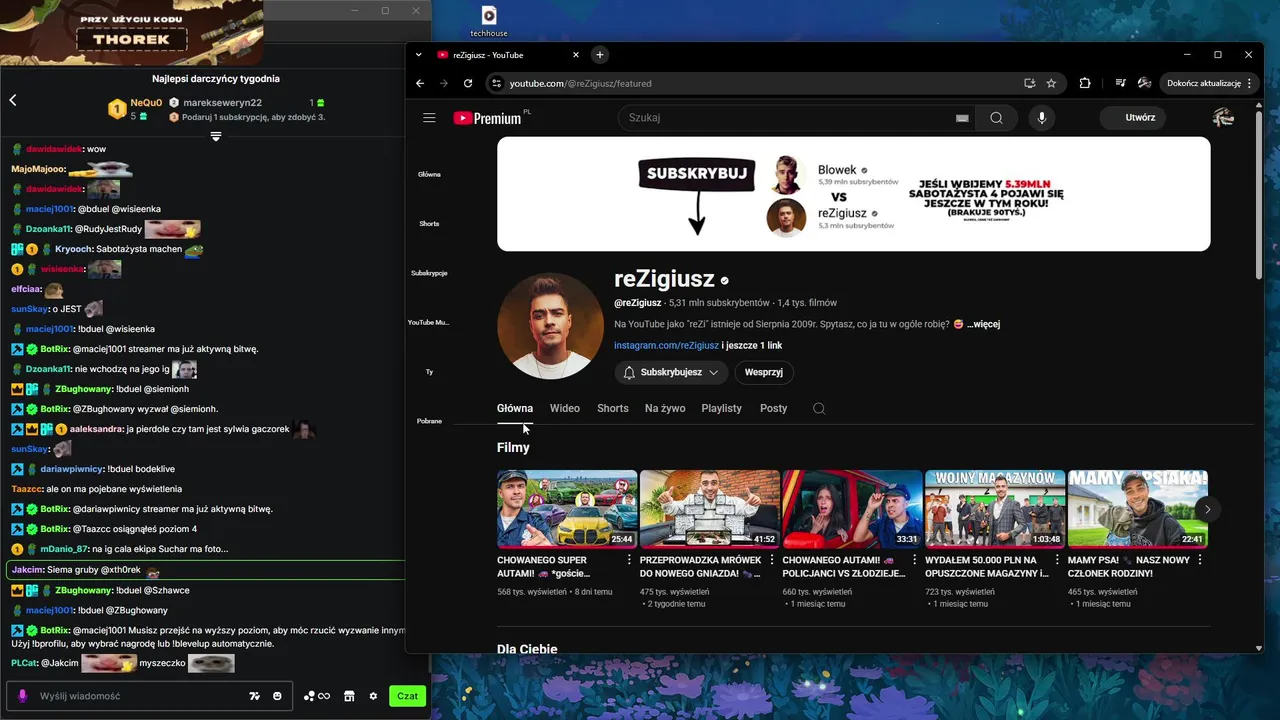The height and width of the screenshot is (720, 1280).
Task: Open the MAMY PSA video thumbnail
Action: click(1138, 509)
